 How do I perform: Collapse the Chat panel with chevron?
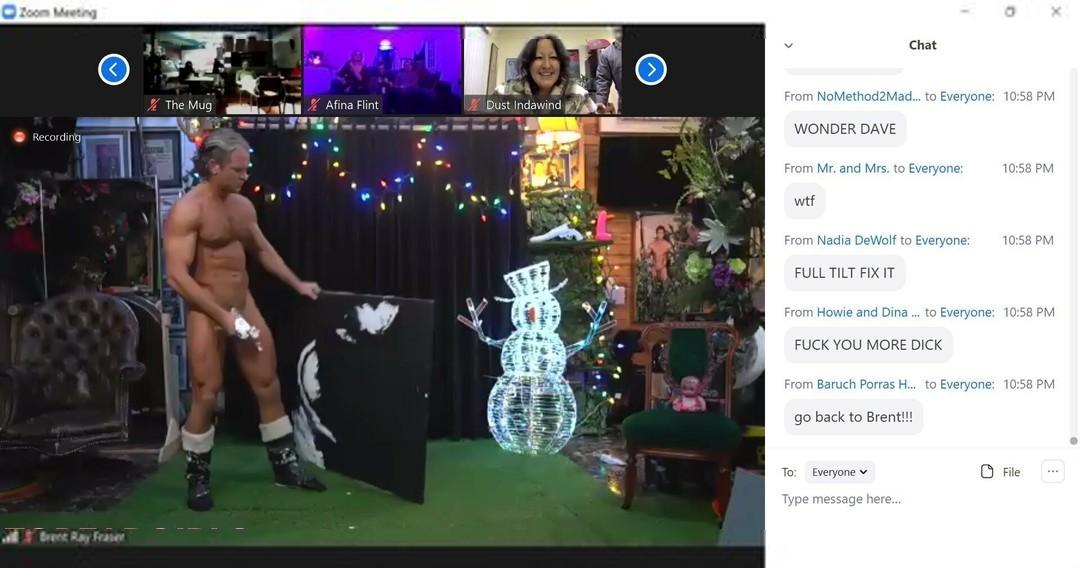click(x=788, y=45)
